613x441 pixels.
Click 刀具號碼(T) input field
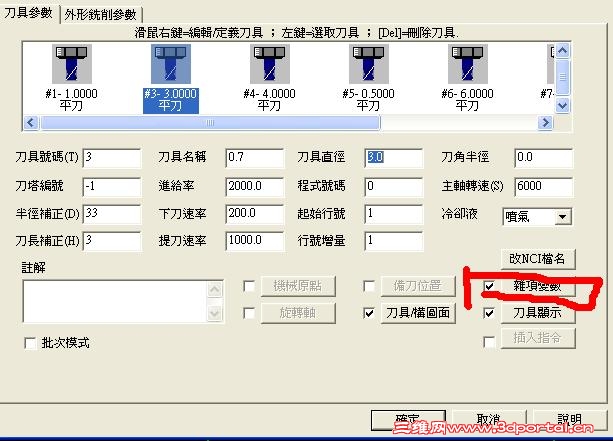[x=112, y=158]
